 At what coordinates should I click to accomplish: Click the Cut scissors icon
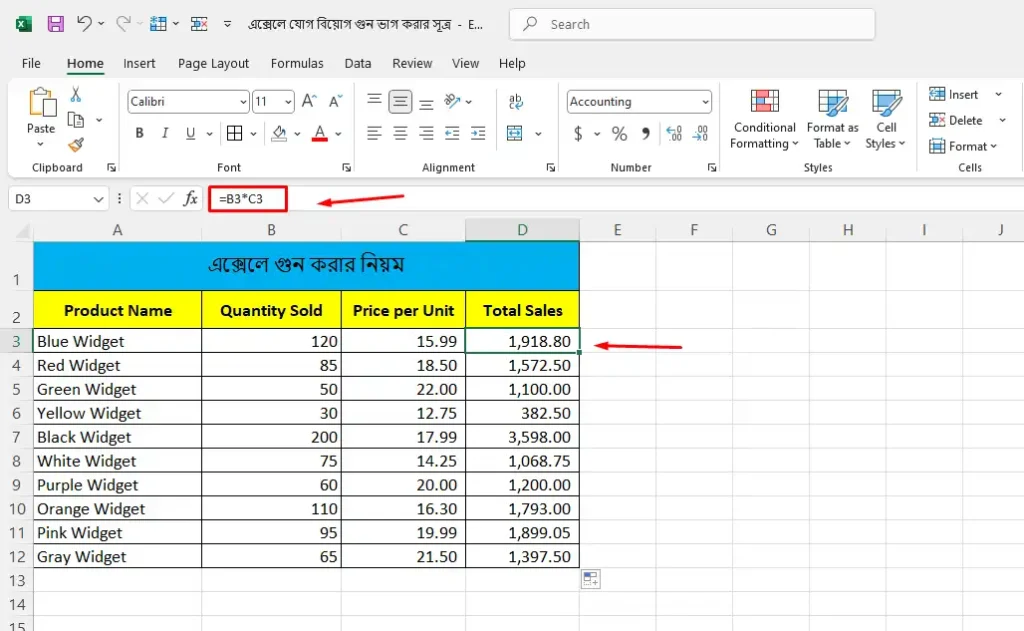pos(76,95)
